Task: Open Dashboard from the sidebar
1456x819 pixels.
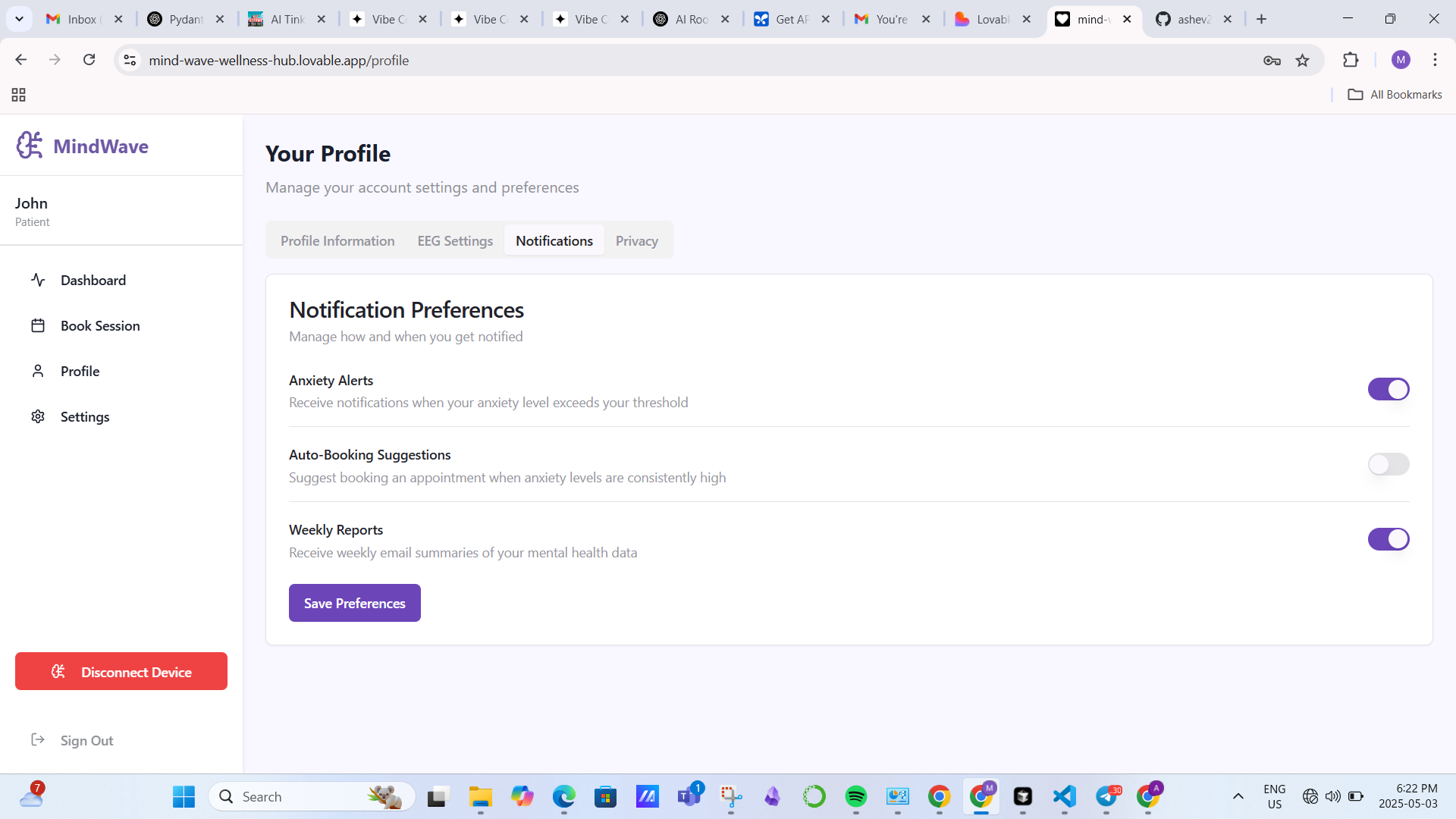Action: (x=93, y=280)
